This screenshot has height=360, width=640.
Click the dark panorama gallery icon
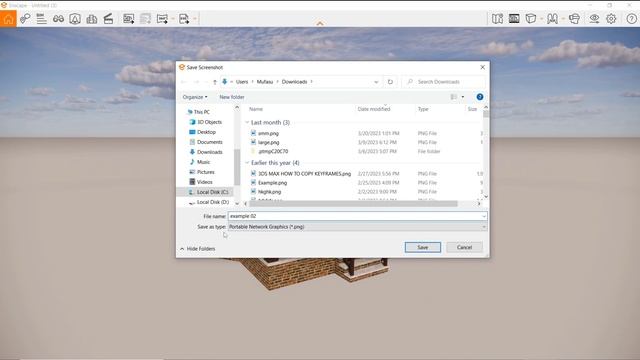514,19
